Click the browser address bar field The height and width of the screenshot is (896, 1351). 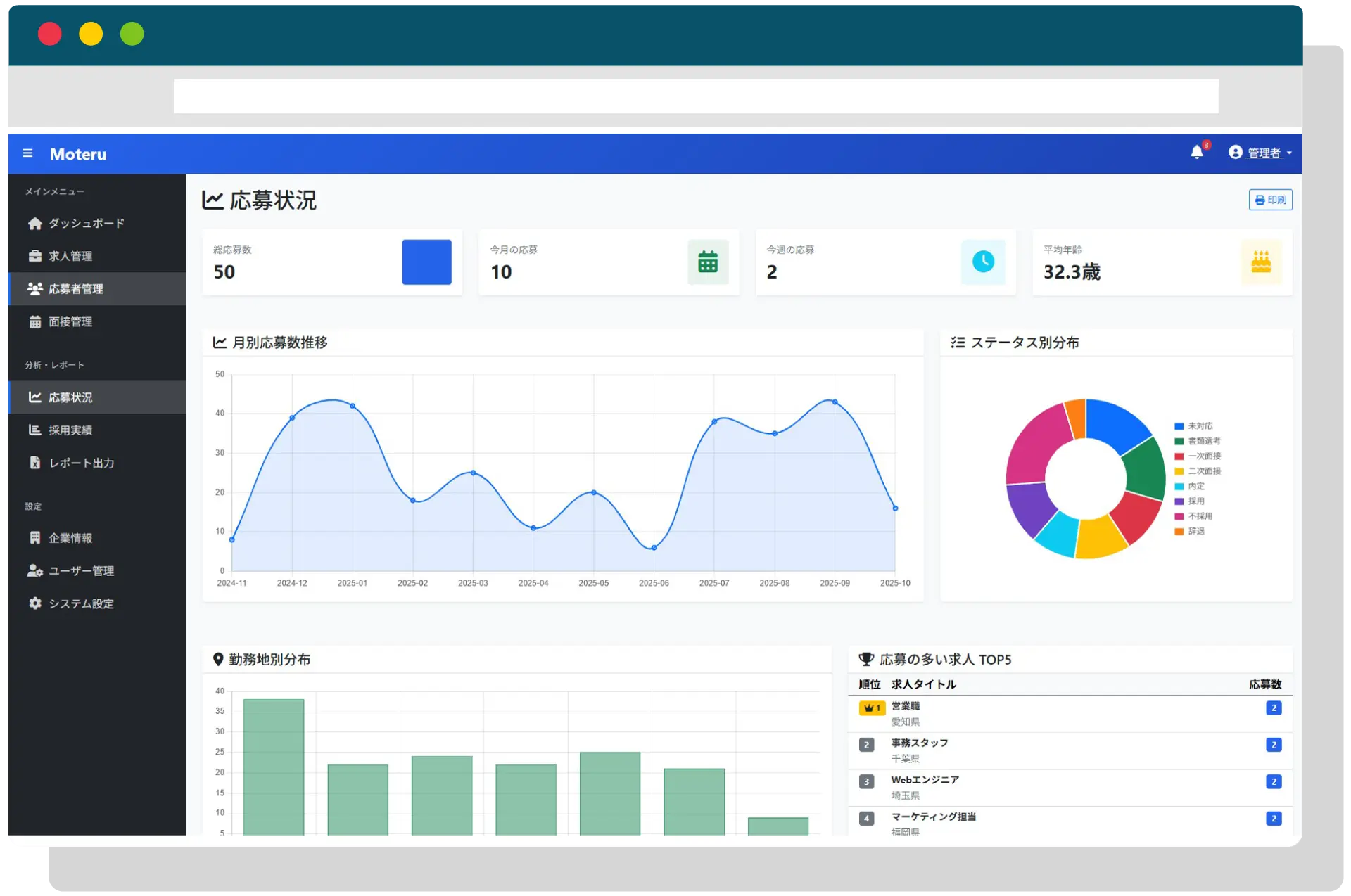click(695, 96)
